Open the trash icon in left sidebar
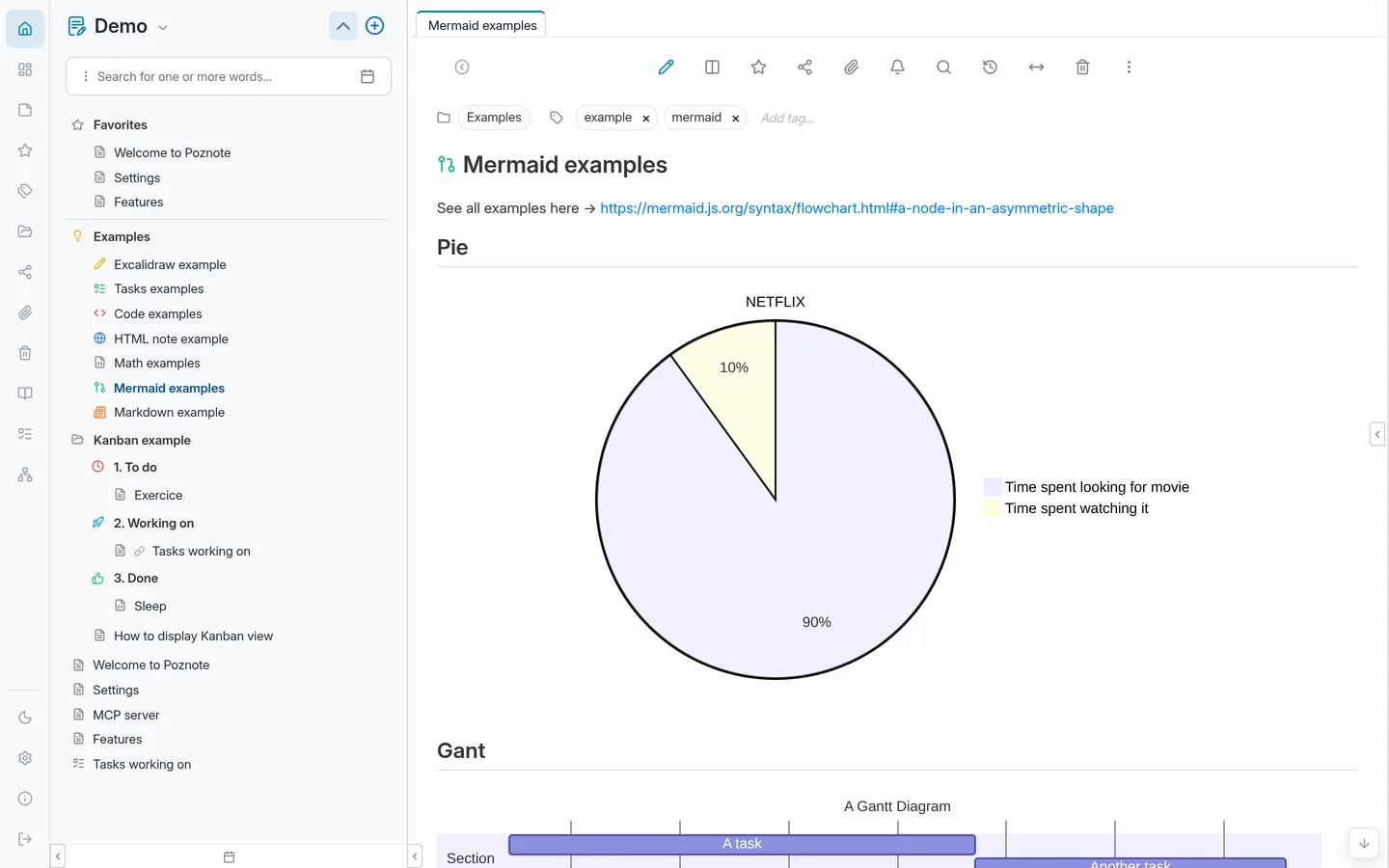1389x868 pixels. pos(25,353)
